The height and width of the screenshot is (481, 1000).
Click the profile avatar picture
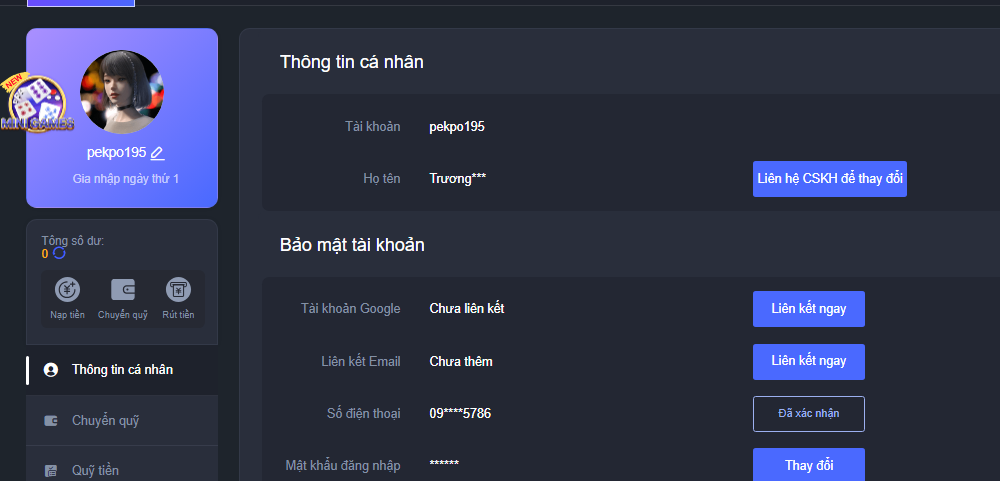tap(122, 92)
